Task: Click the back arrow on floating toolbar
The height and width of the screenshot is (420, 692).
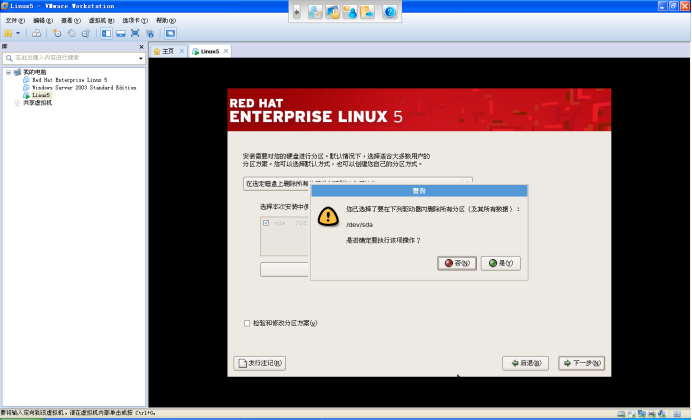Action: 297,12
